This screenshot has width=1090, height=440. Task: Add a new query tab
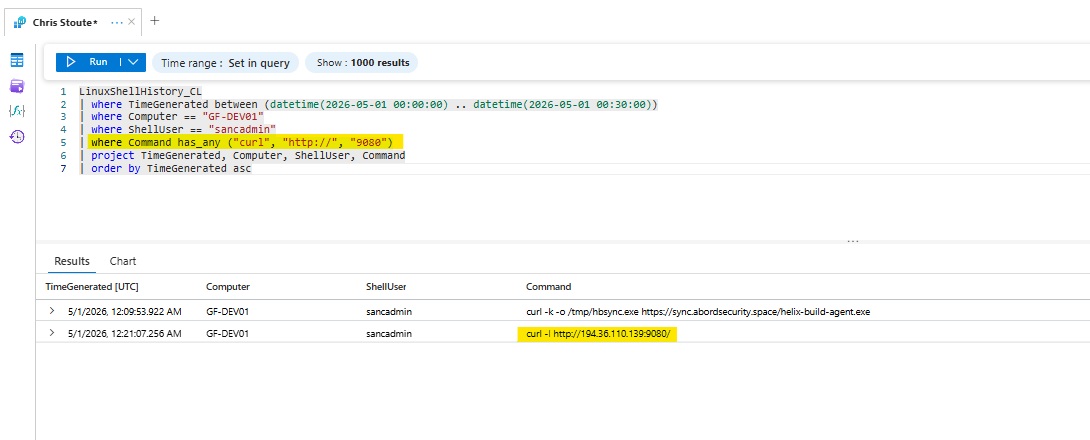[155, 21]
